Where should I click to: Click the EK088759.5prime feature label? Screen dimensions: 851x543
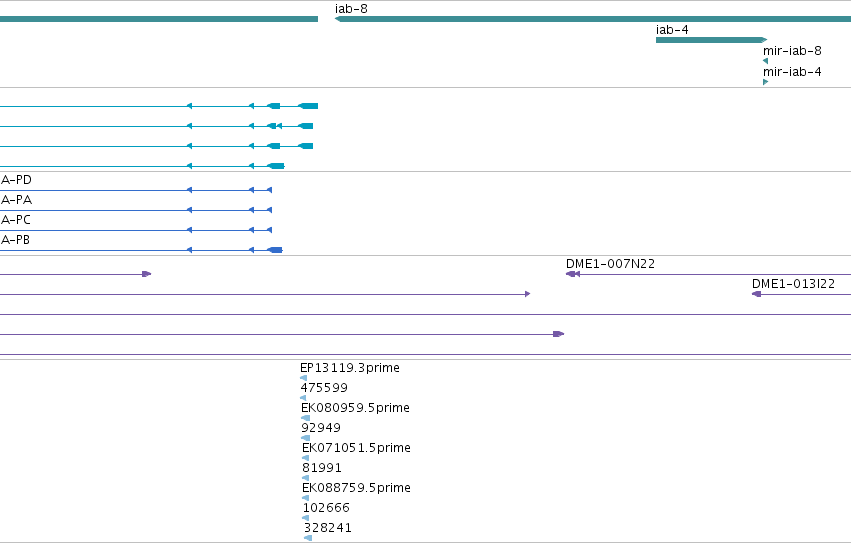(x=356, y=488)
